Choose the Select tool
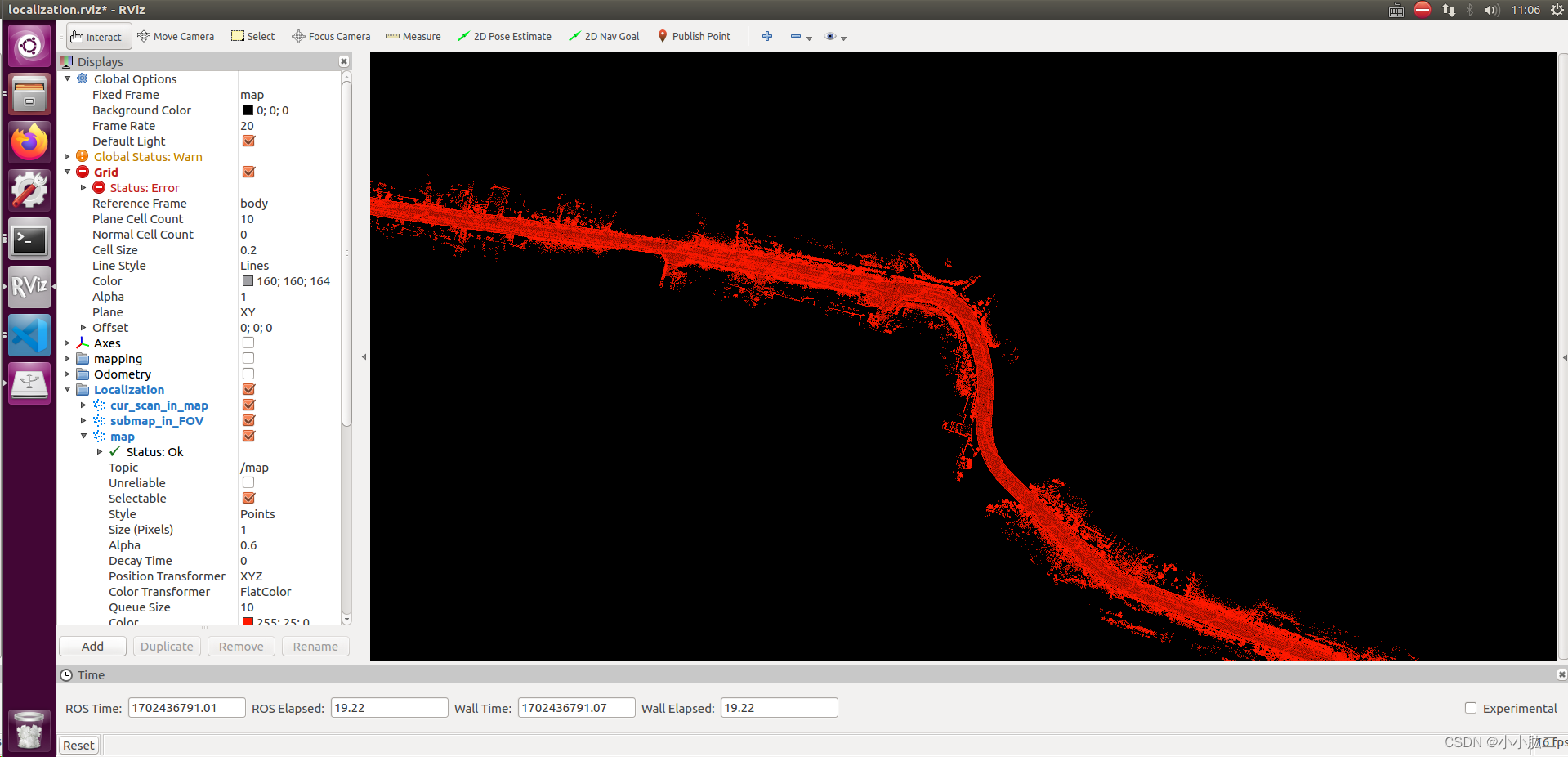1568x757 pixels. coord(253,37)
